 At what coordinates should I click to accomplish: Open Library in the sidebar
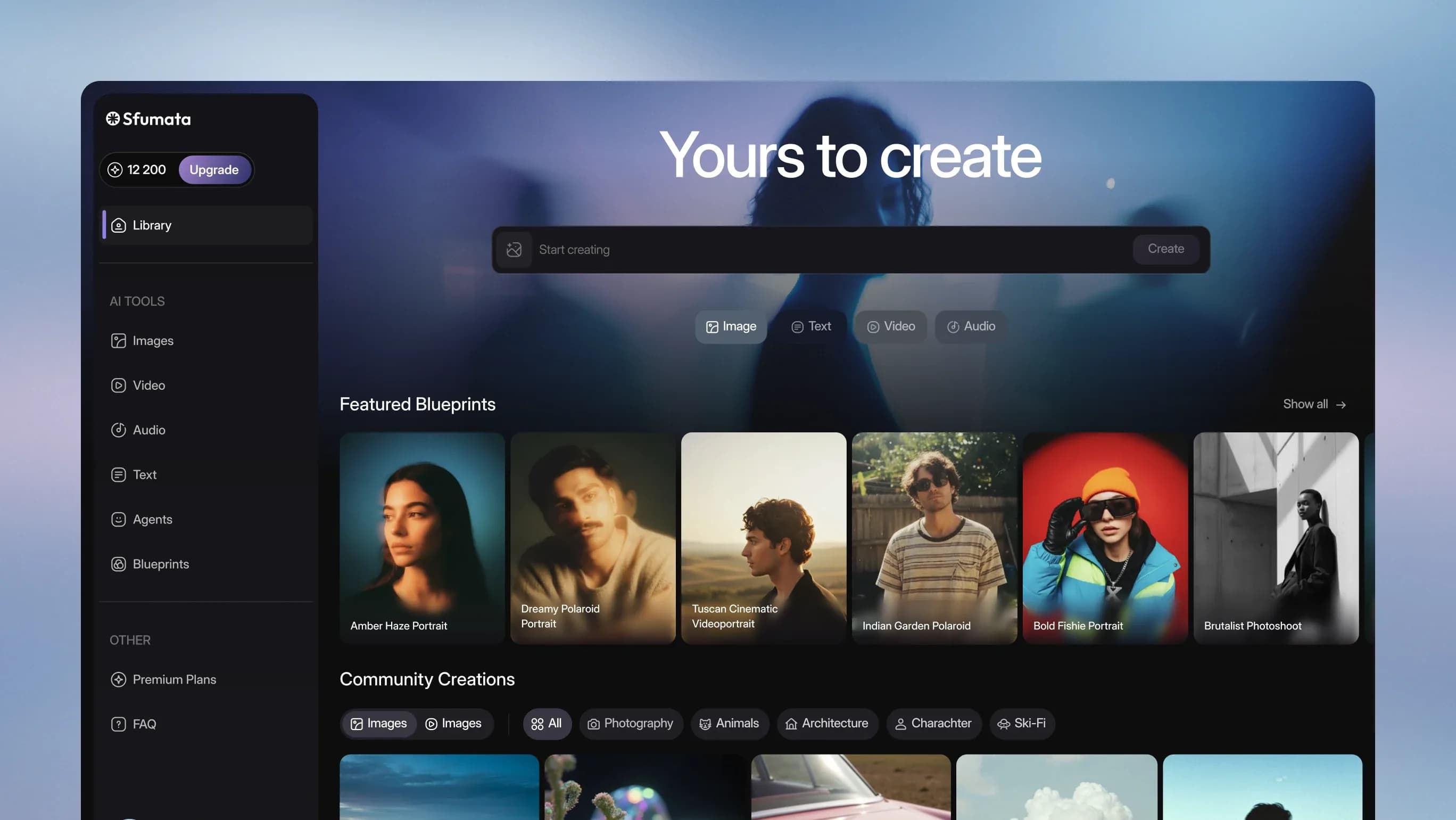point(206,225)
